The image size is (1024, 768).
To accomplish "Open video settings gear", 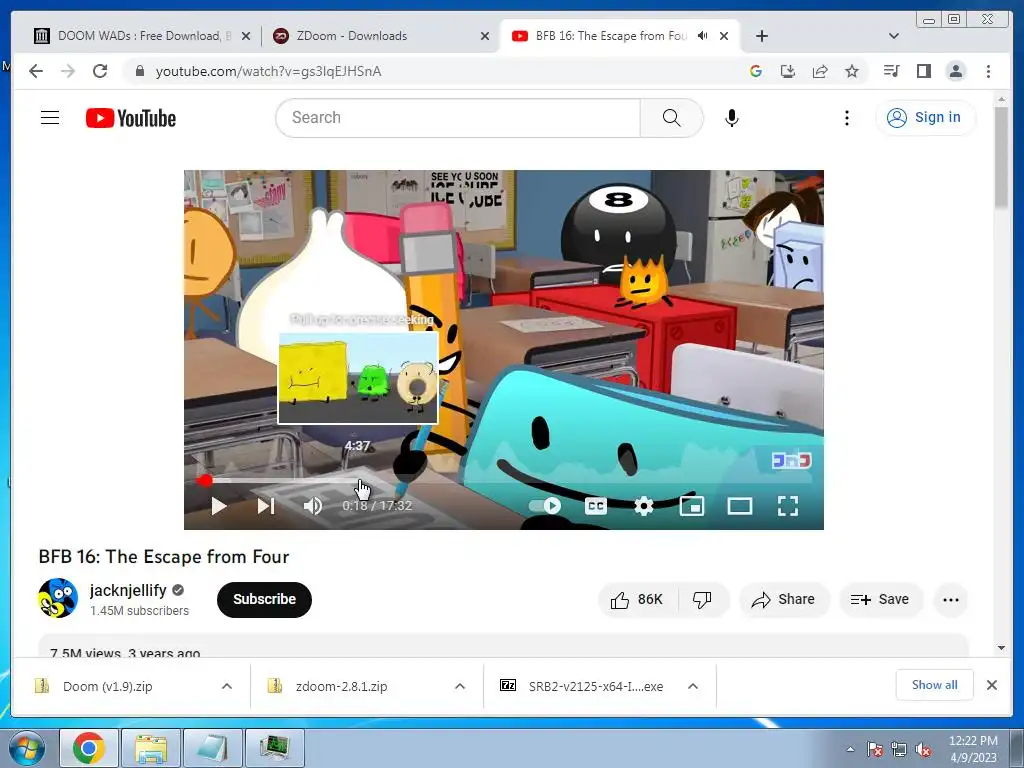I will tap(644, 506).
